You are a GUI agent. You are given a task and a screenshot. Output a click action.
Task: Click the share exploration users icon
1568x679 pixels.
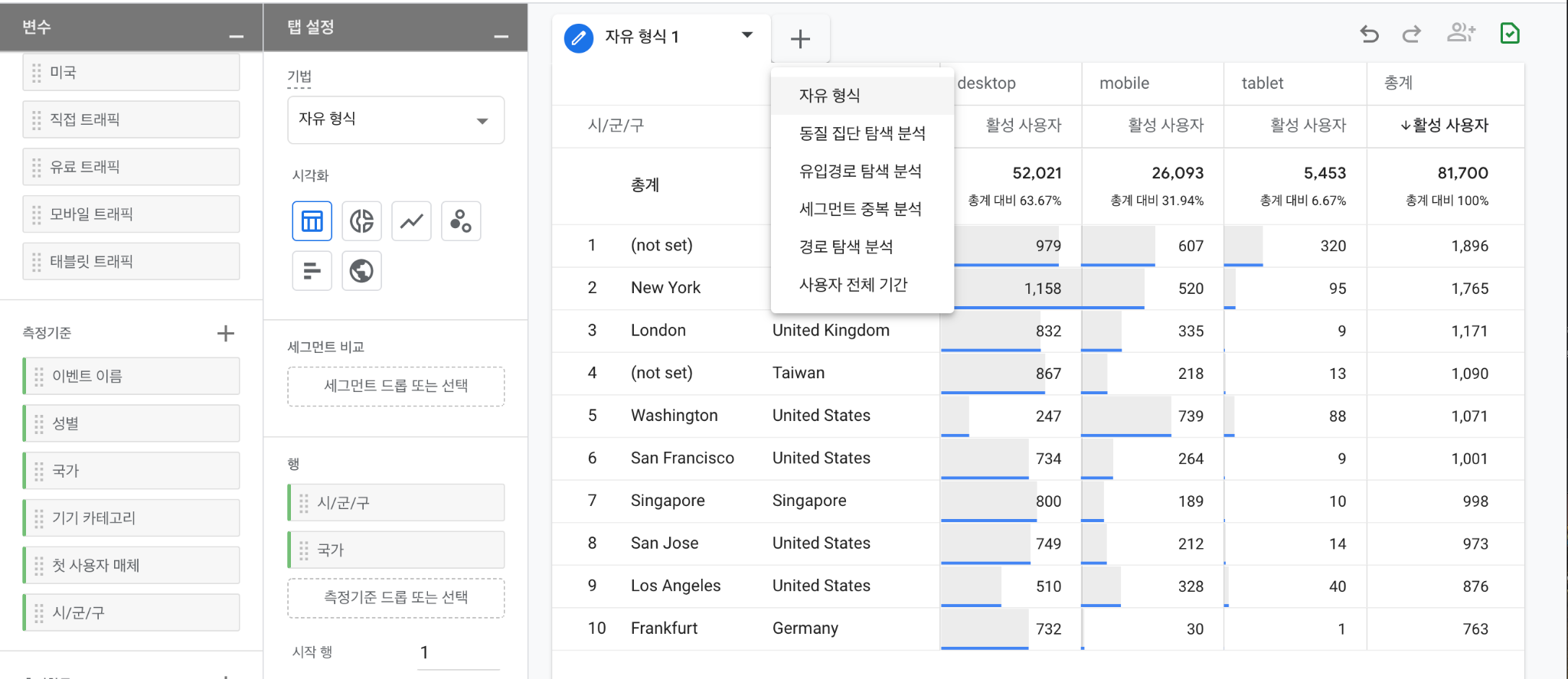coord(1461,33)
